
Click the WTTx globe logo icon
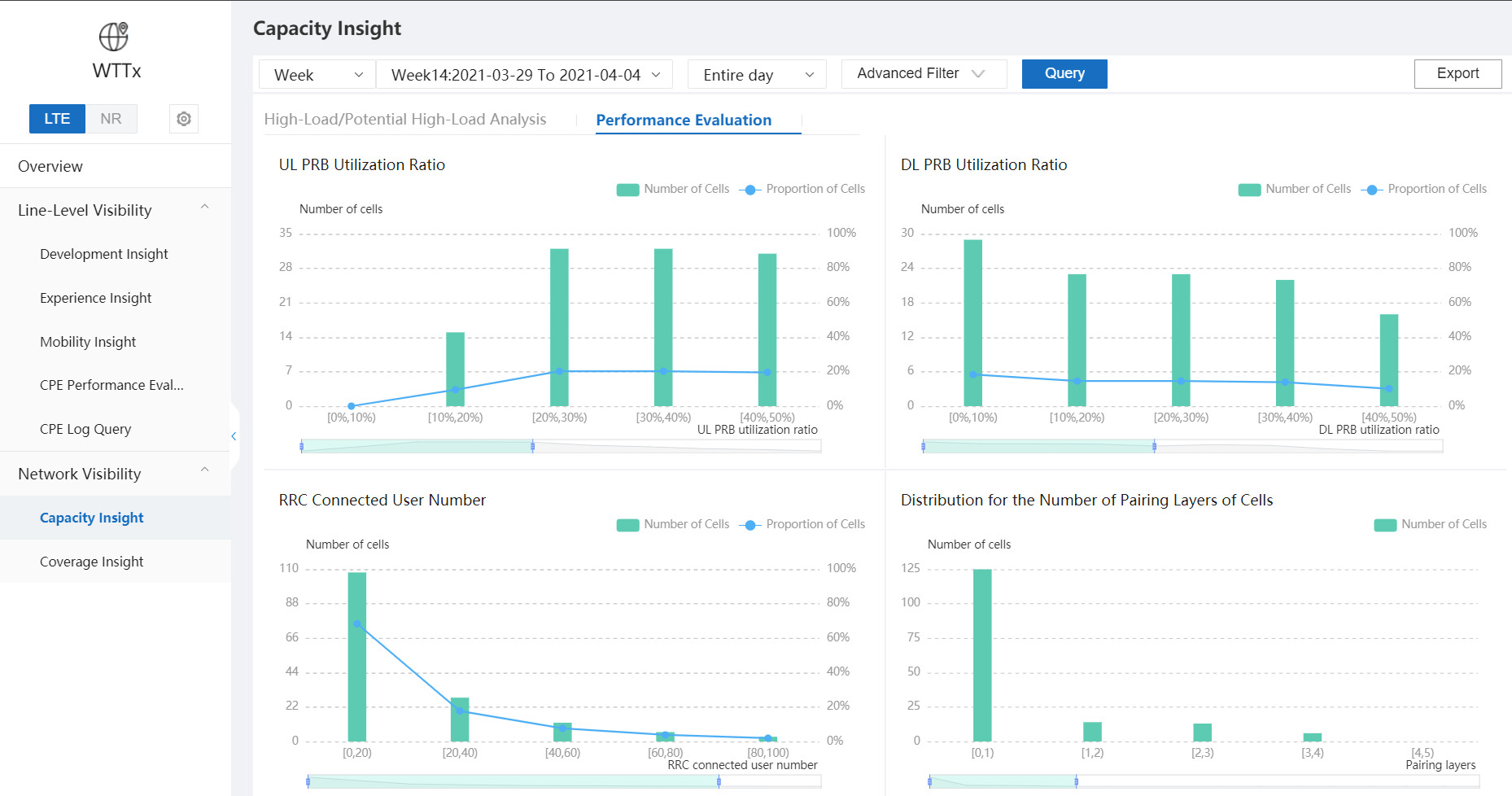coord(114,37)
